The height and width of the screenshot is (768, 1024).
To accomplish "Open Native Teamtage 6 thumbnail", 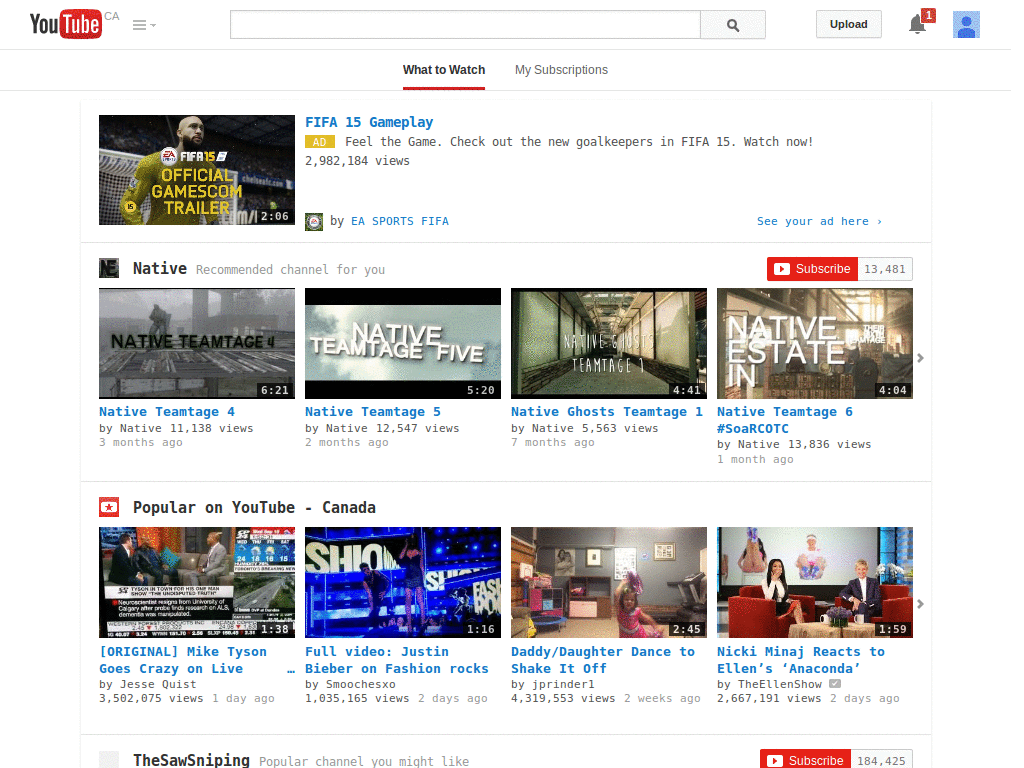I will pos(814,344).
